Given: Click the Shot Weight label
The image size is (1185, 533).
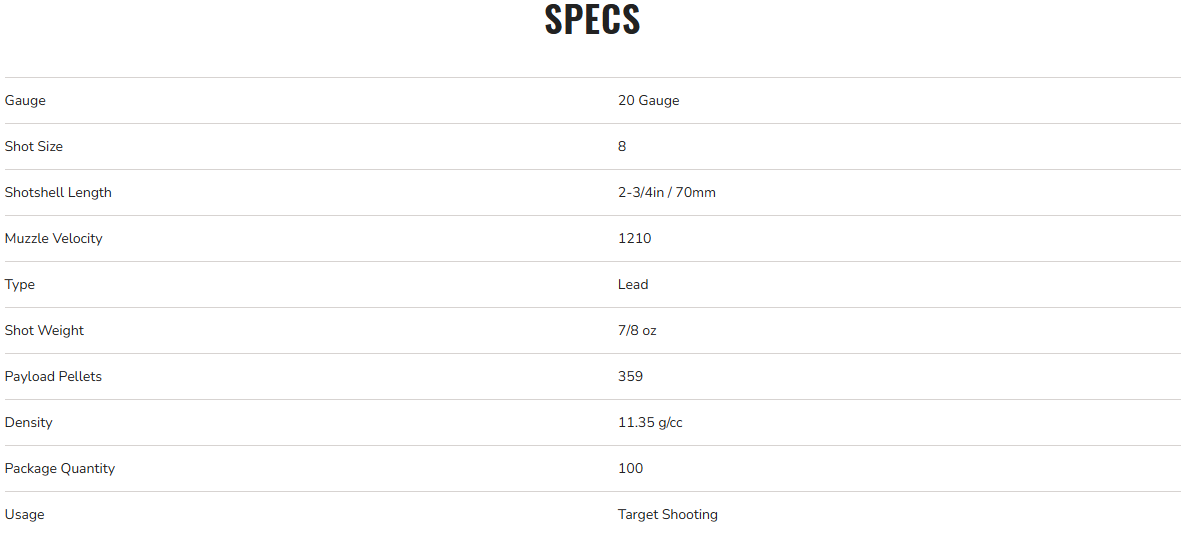Looking at the screenshot, I should pyautogui.click(x=44, y=330).
